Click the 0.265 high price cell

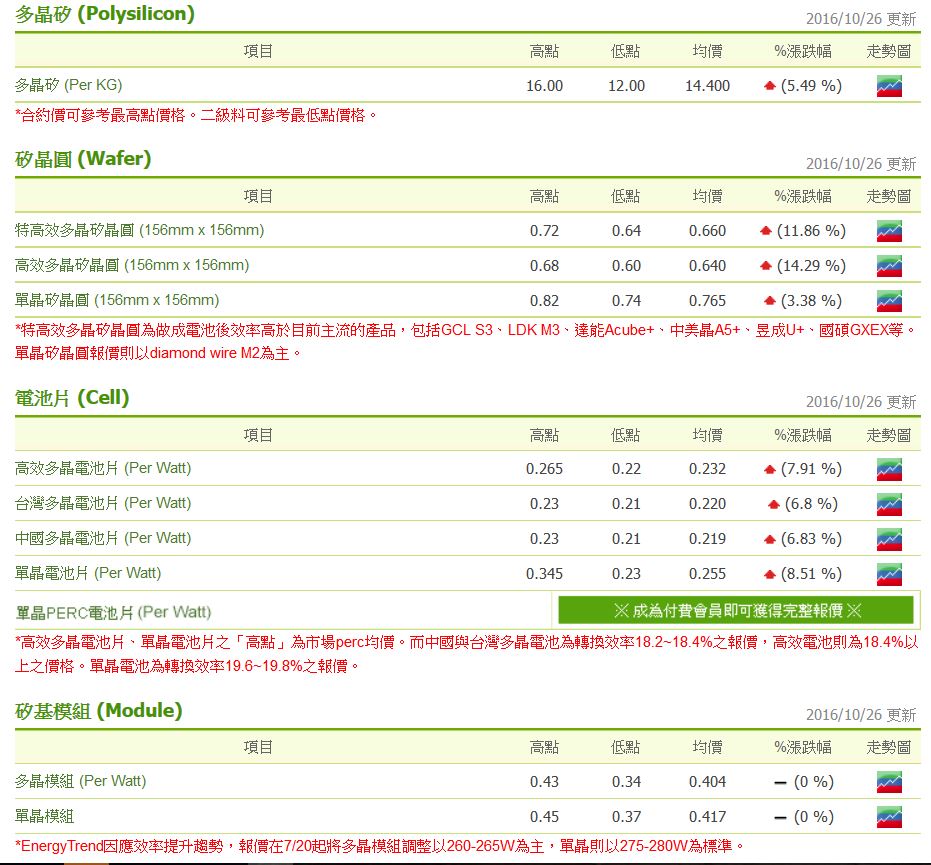(544, 469)
